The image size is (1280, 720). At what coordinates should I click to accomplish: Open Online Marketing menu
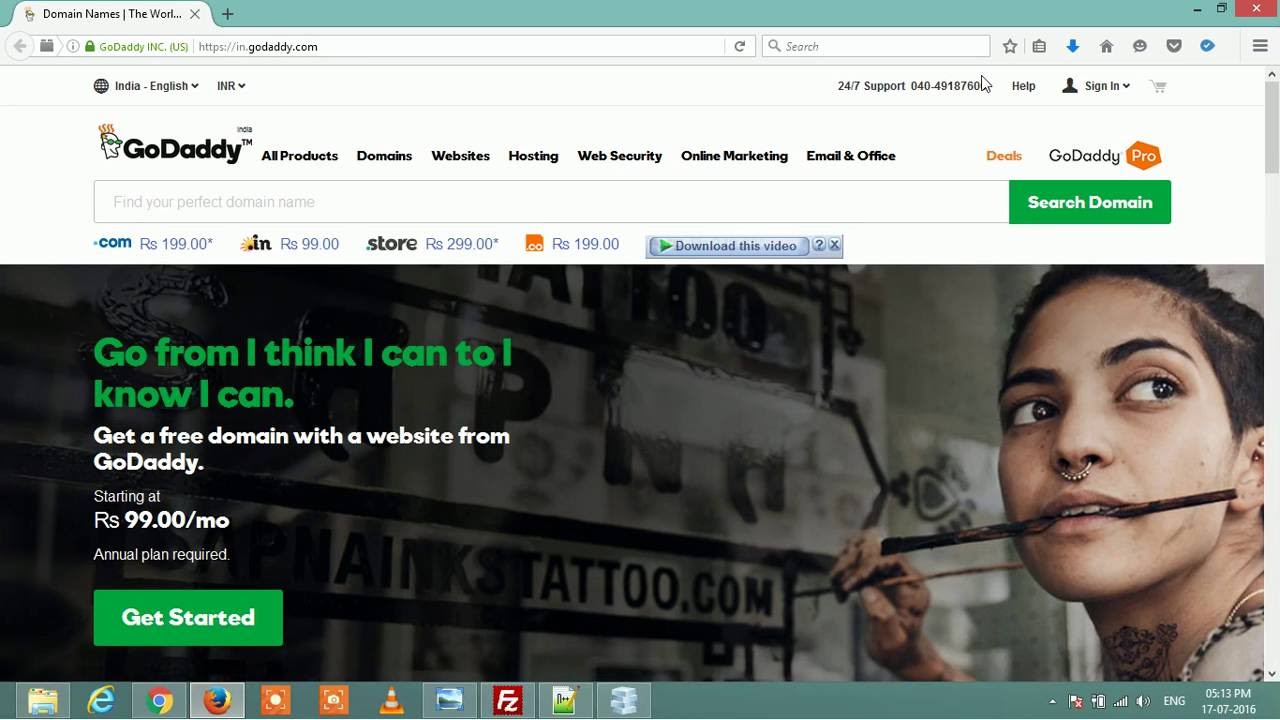click(734, 156)
